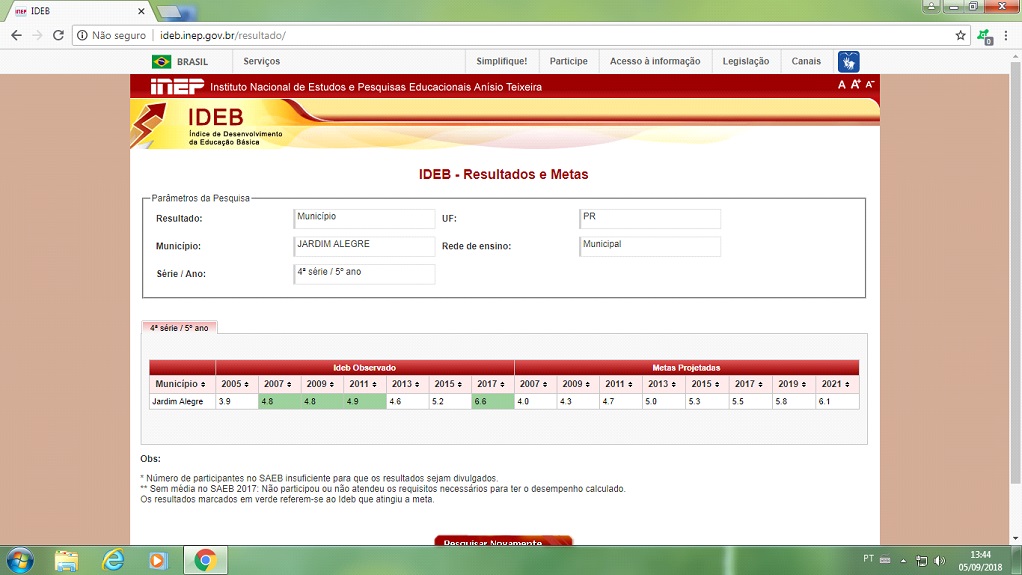This screenshot has height=575, width=1022.
Task: Click the Série / Ano field
Action: click(364, 274)
